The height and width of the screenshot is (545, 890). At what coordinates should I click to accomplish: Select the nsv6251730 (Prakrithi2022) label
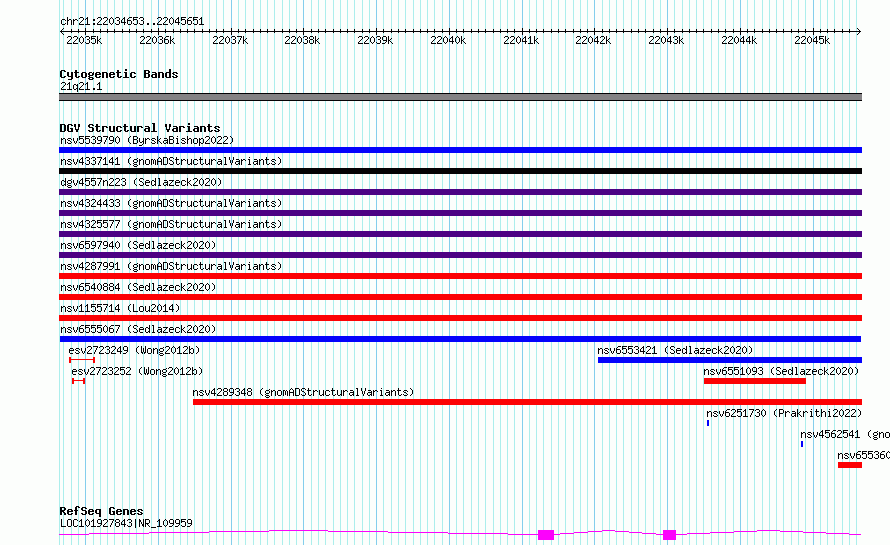coord(784,413)
